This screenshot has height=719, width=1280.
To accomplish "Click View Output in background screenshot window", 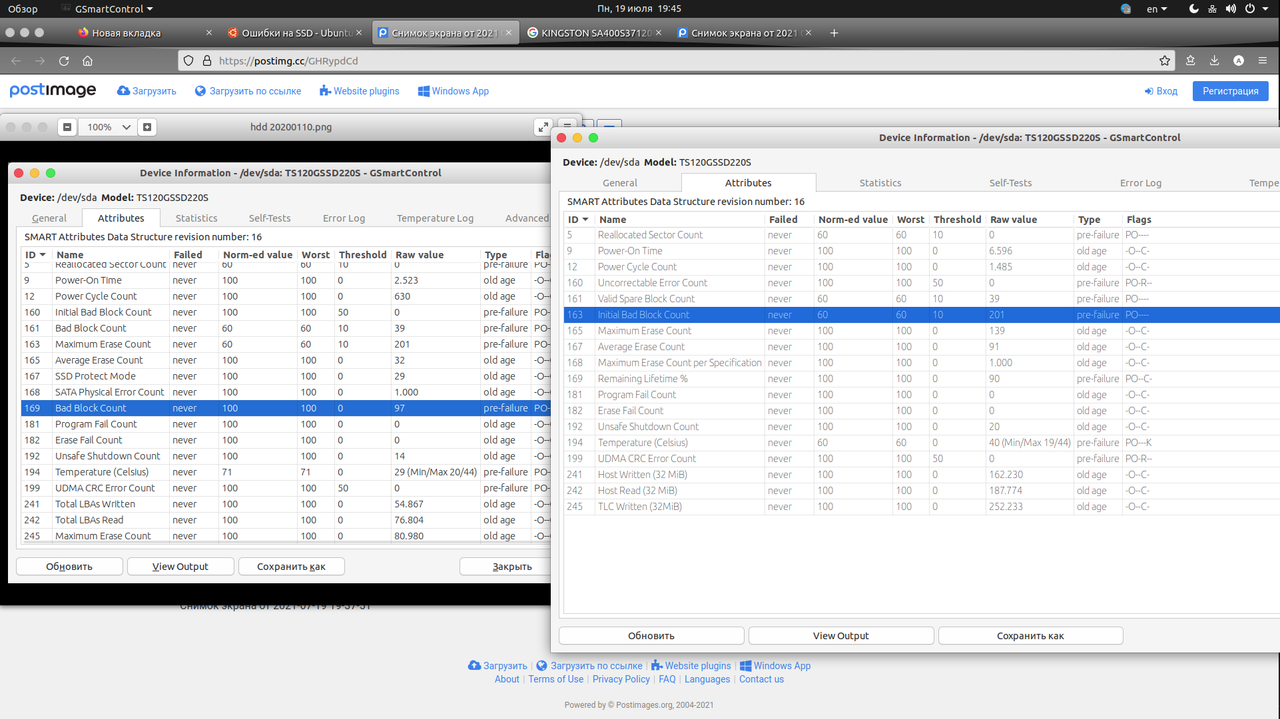I will click(180, 566).
